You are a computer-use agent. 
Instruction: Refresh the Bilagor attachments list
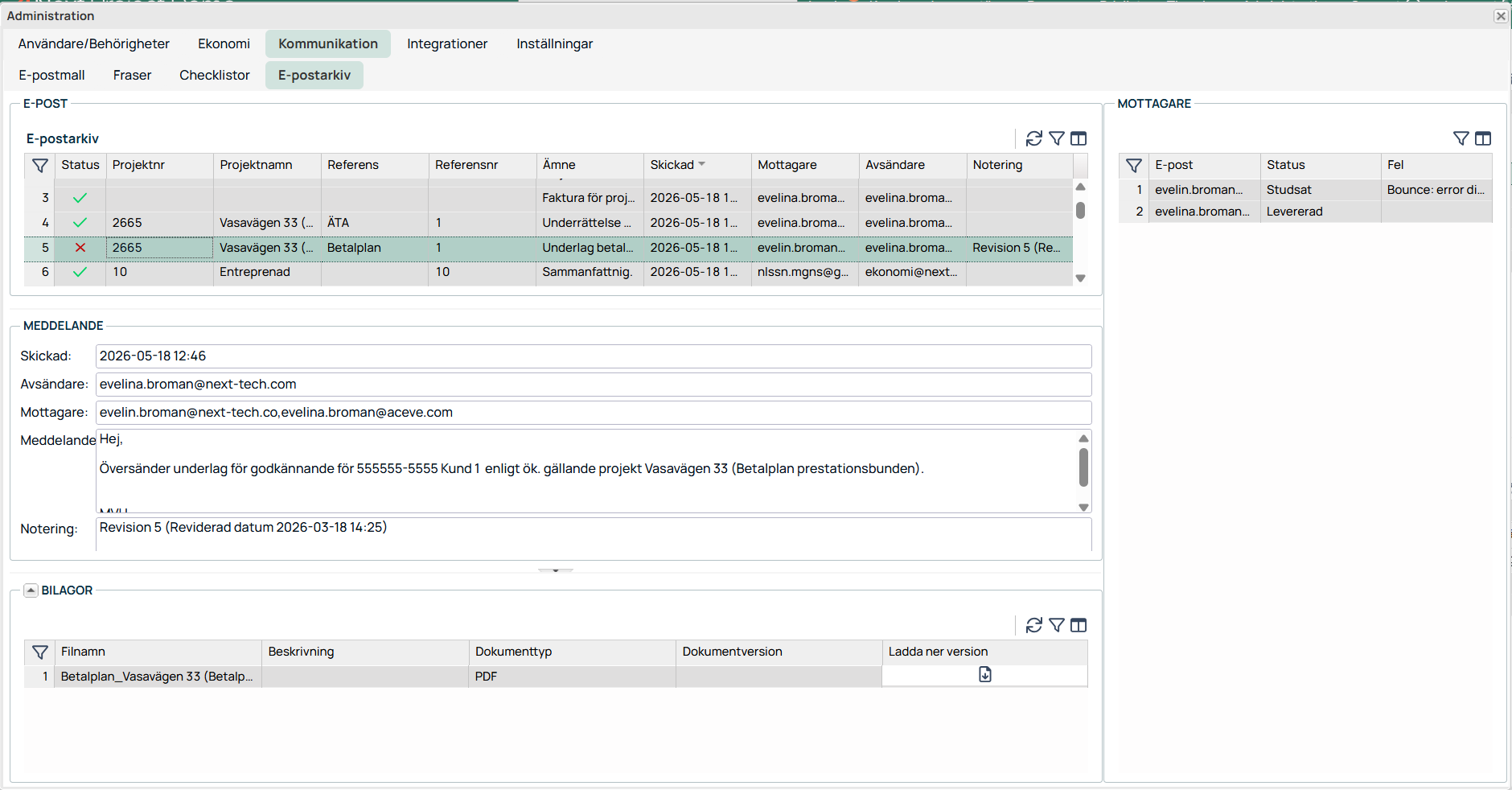point(1033,625)
